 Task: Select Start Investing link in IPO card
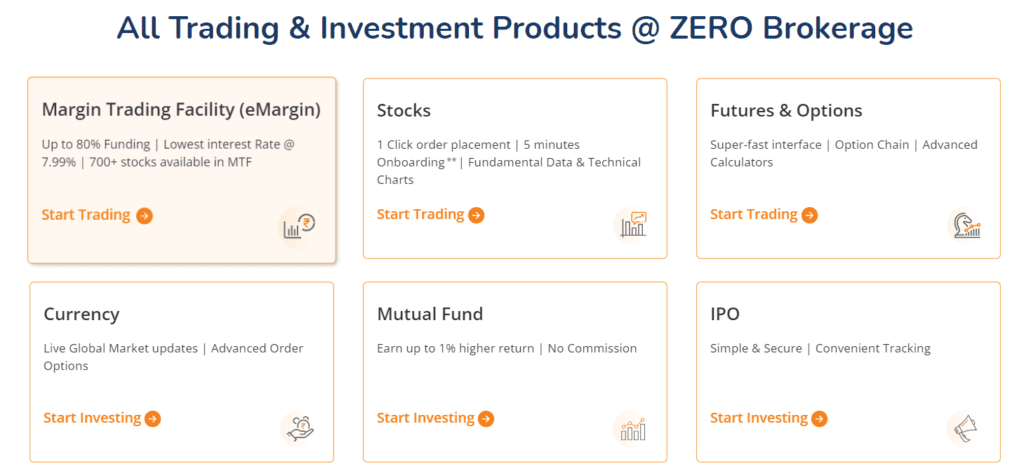759,418
